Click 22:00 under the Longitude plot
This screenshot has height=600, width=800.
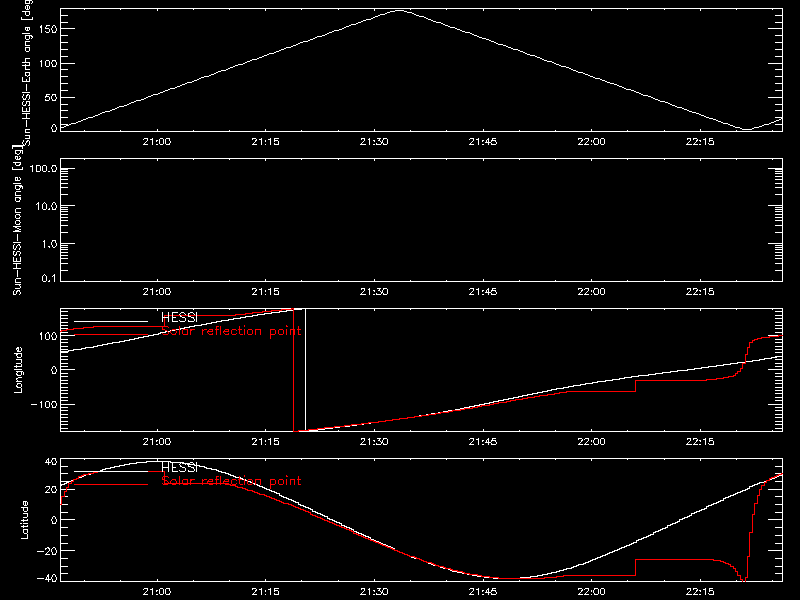point(591,442)
